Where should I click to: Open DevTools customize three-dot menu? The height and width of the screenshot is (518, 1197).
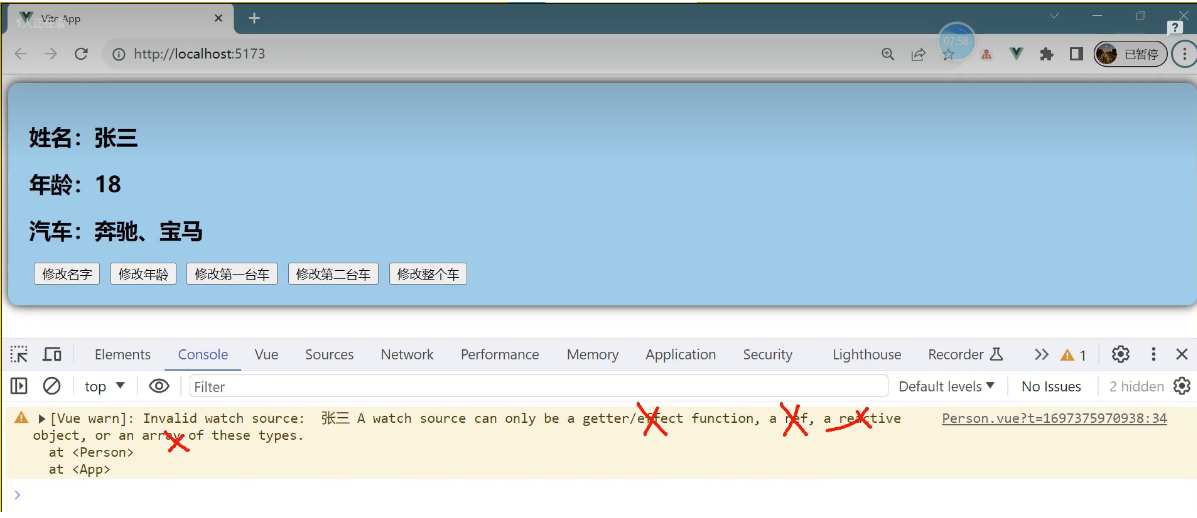[1153, 354]
